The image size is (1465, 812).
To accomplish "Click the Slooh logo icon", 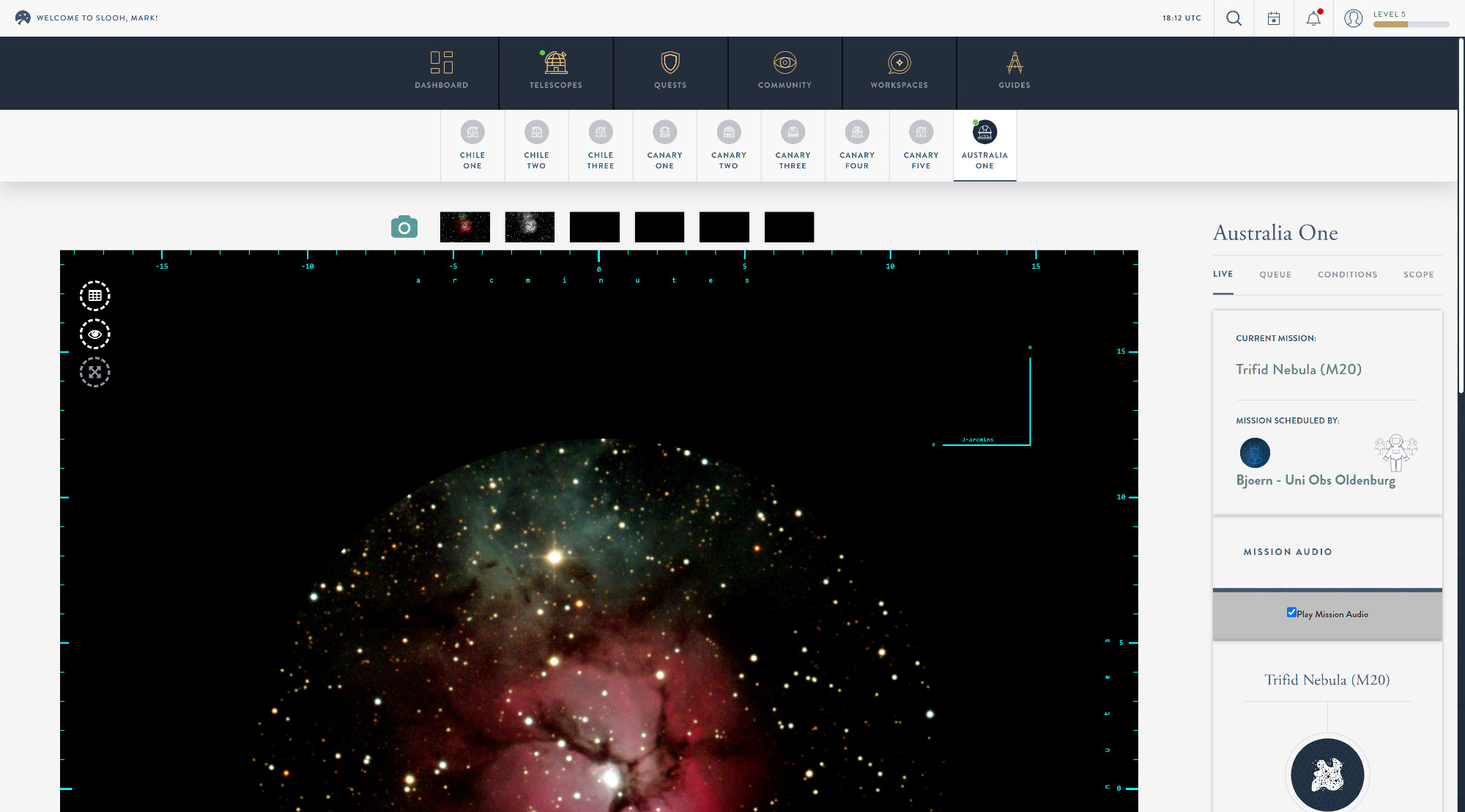I will pos(23,18).
